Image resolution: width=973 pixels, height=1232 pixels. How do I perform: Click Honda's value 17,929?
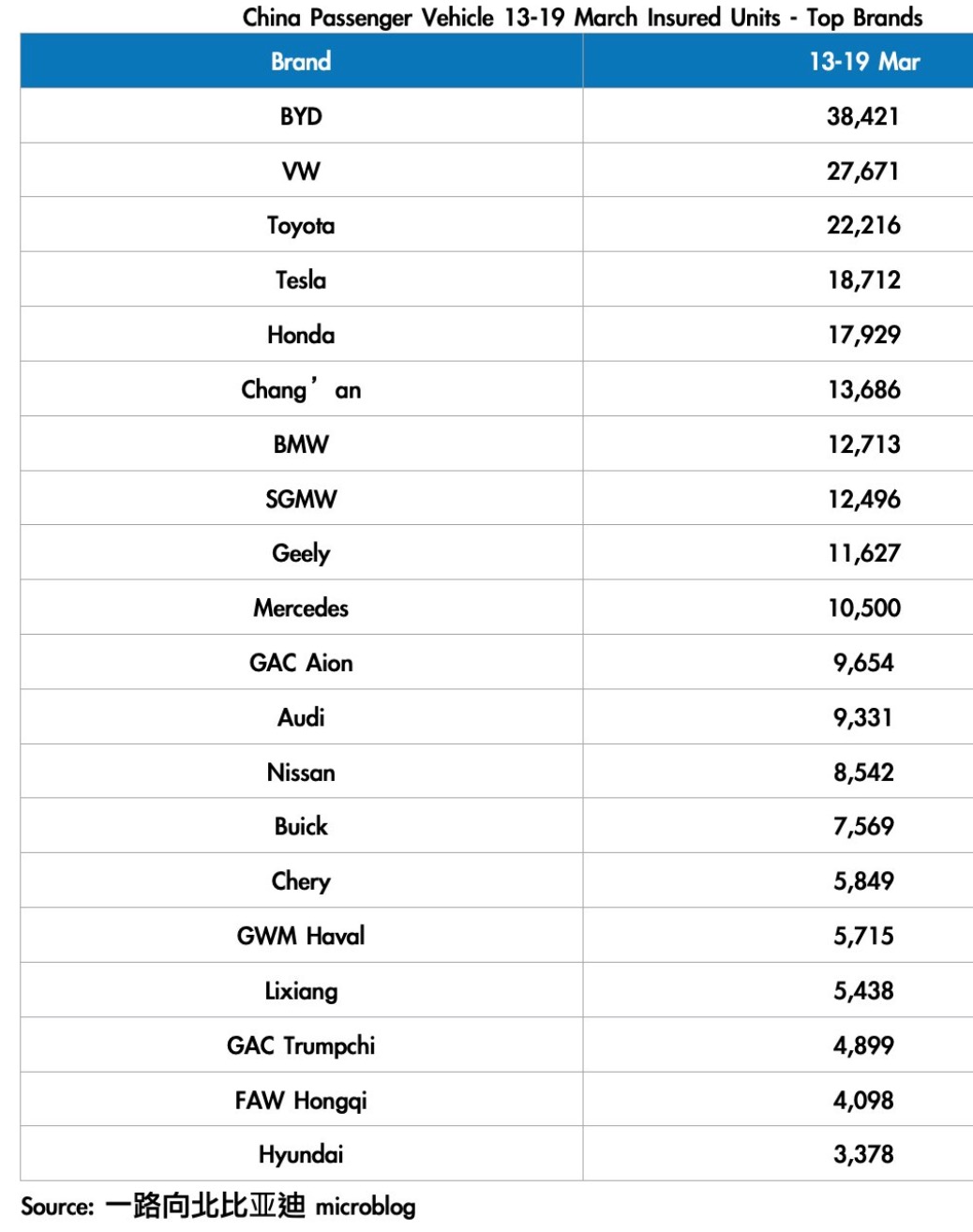[x=863, y=335]
